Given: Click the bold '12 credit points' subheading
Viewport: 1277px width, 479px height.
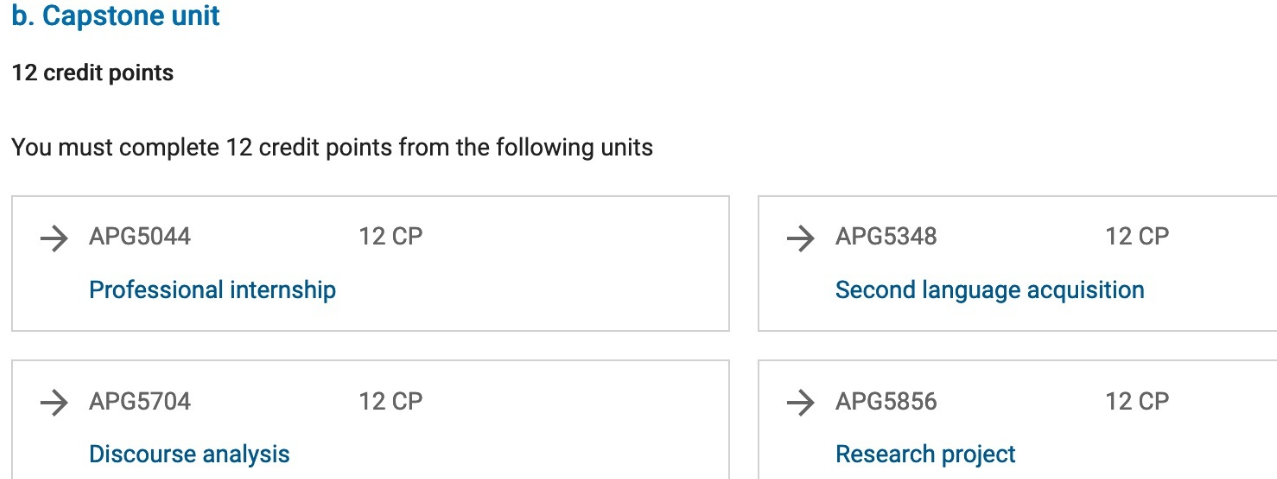Looking at the screenshot, I should 92,73.
